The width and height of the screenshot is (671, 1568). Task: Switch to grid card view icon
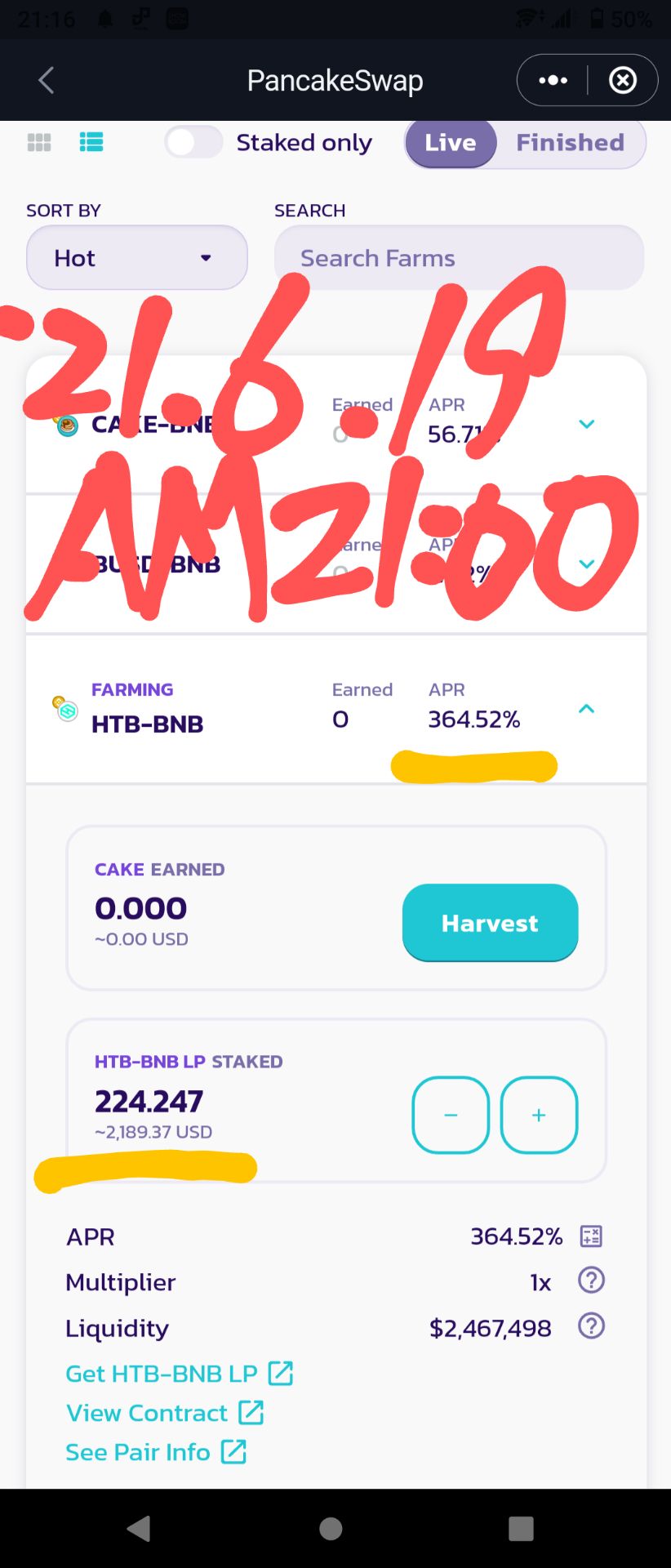(x=39, y=142)
